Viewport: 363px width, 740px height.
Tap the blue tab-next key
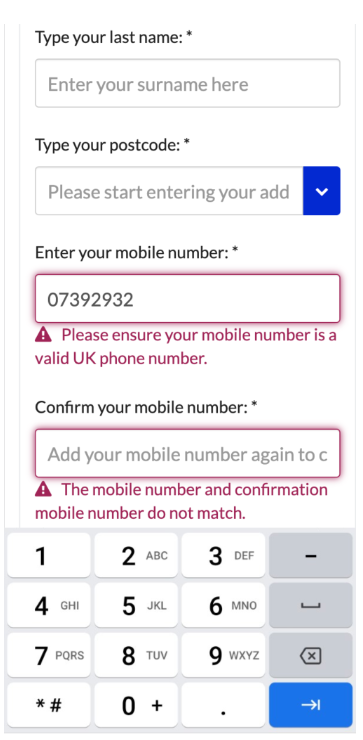click(311, 705)
